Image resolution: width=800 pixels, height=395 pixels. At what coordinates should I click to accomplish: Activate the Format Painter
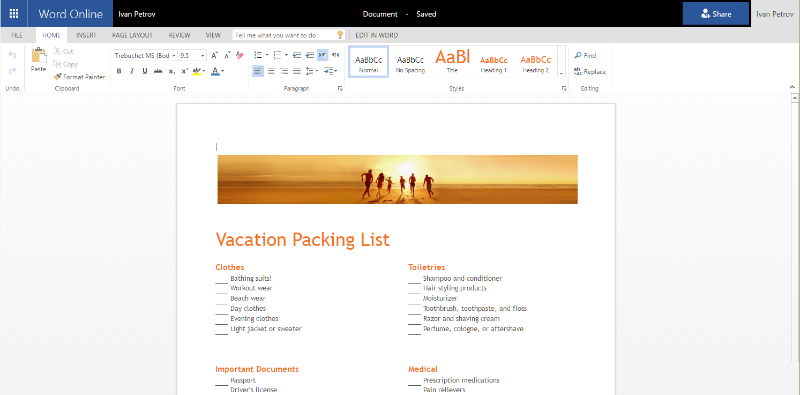pyautogui.click(x=79, y=77)
